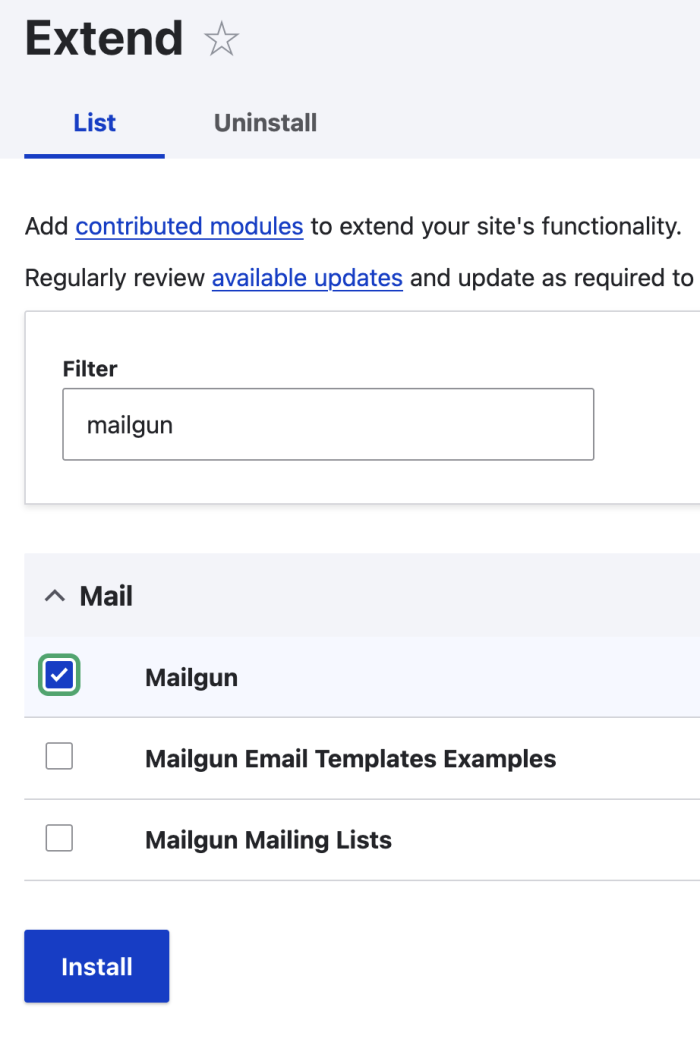Switch to the Uninstall tab
The height and width of the screenshot is (1058, 700).
(x=264, y=122)
